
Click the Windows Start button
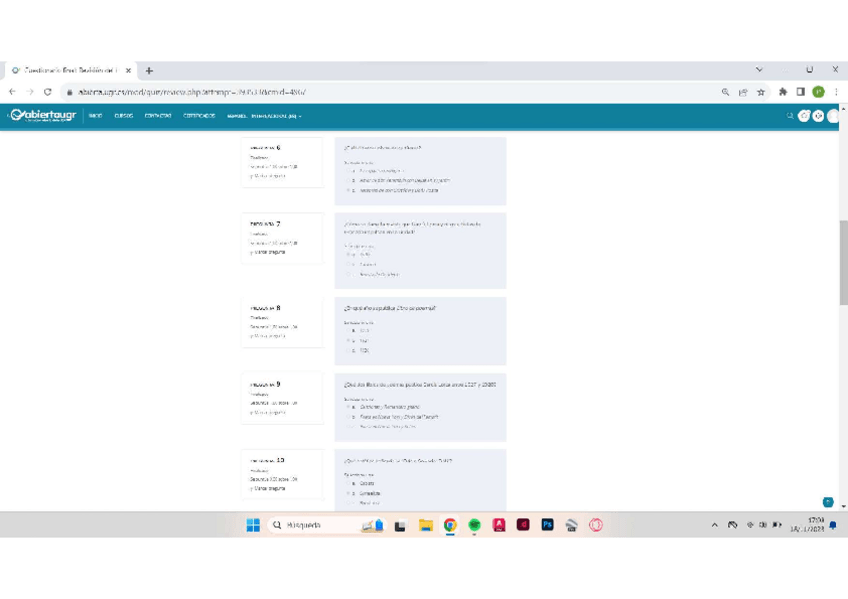click(253, 525)
